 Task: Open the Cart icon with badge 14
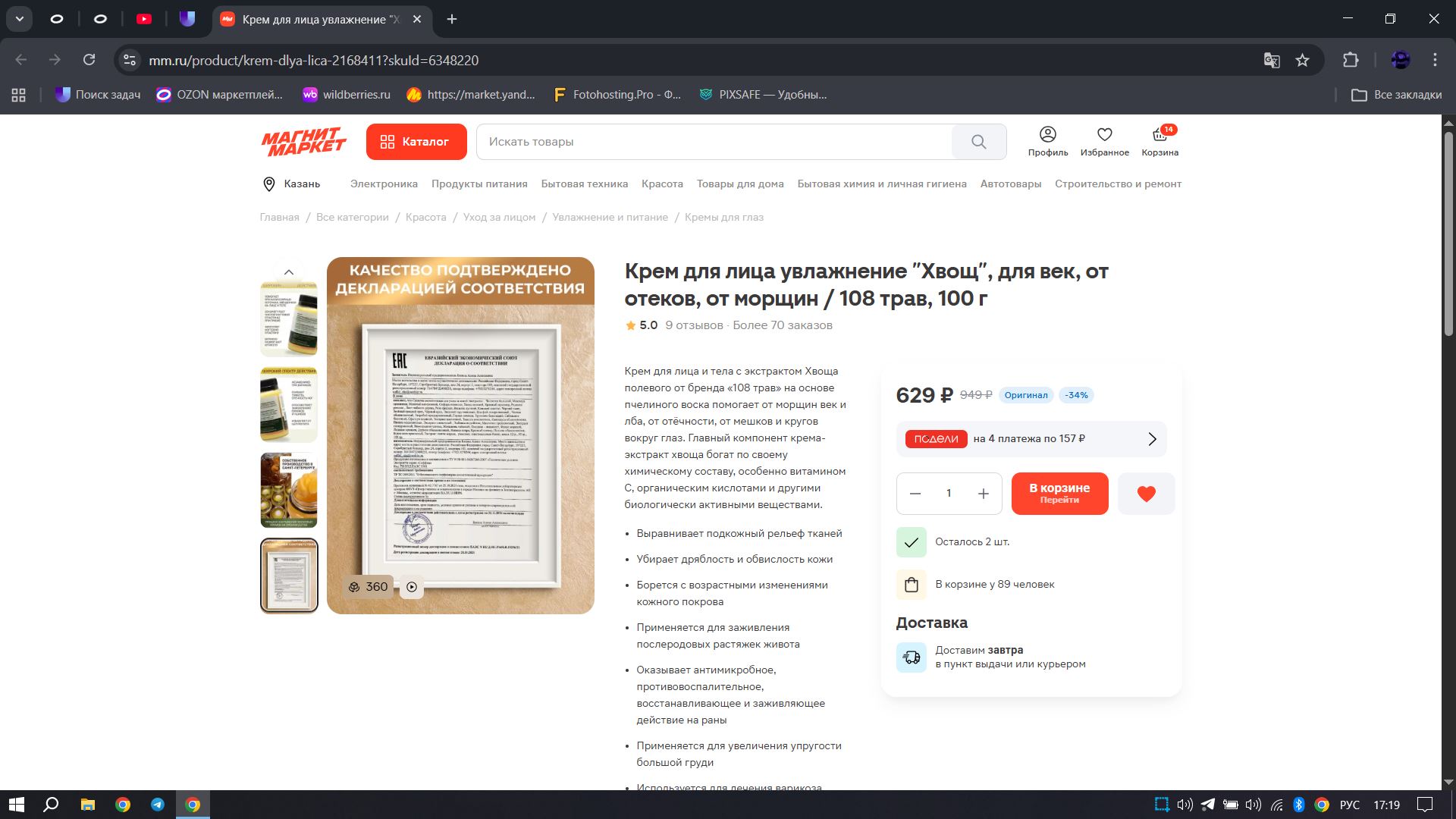point(1159,135)
